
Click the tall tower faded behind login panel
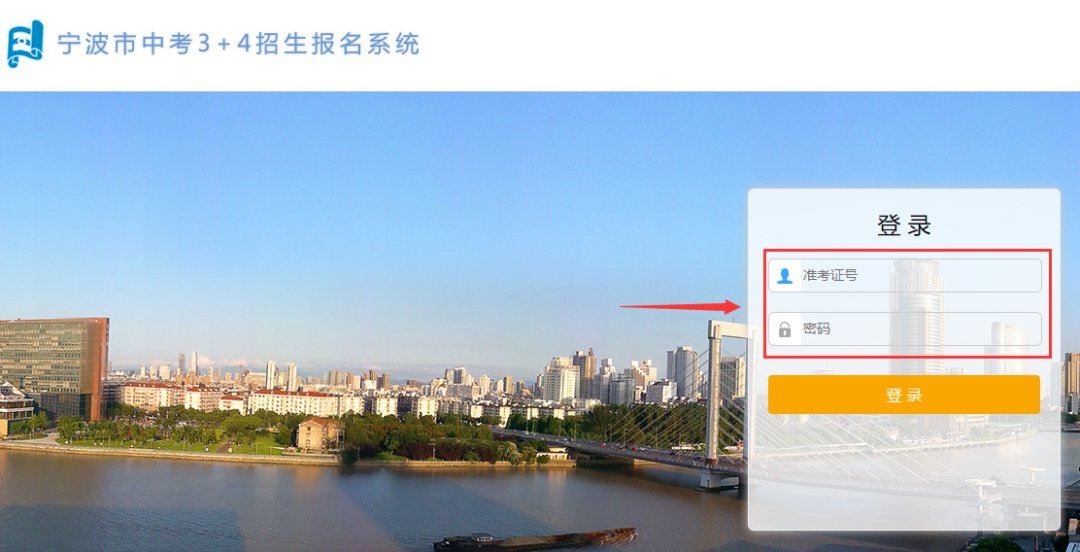(x=917, y=317)
